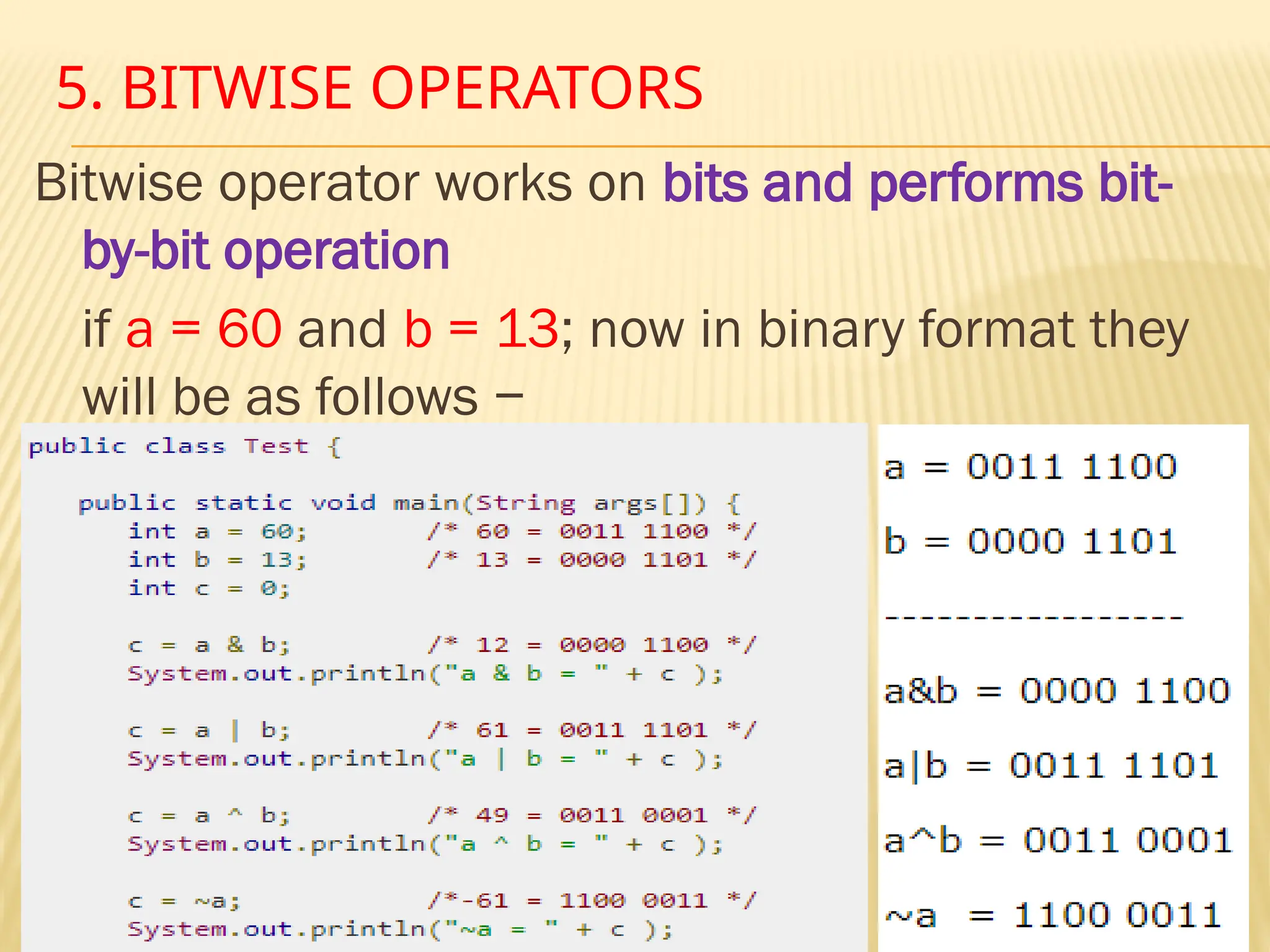Click the statement 'c = a | b;'
Image resolution: width=1270 pixels, height=952 pixels.
(x=209, y=730)
